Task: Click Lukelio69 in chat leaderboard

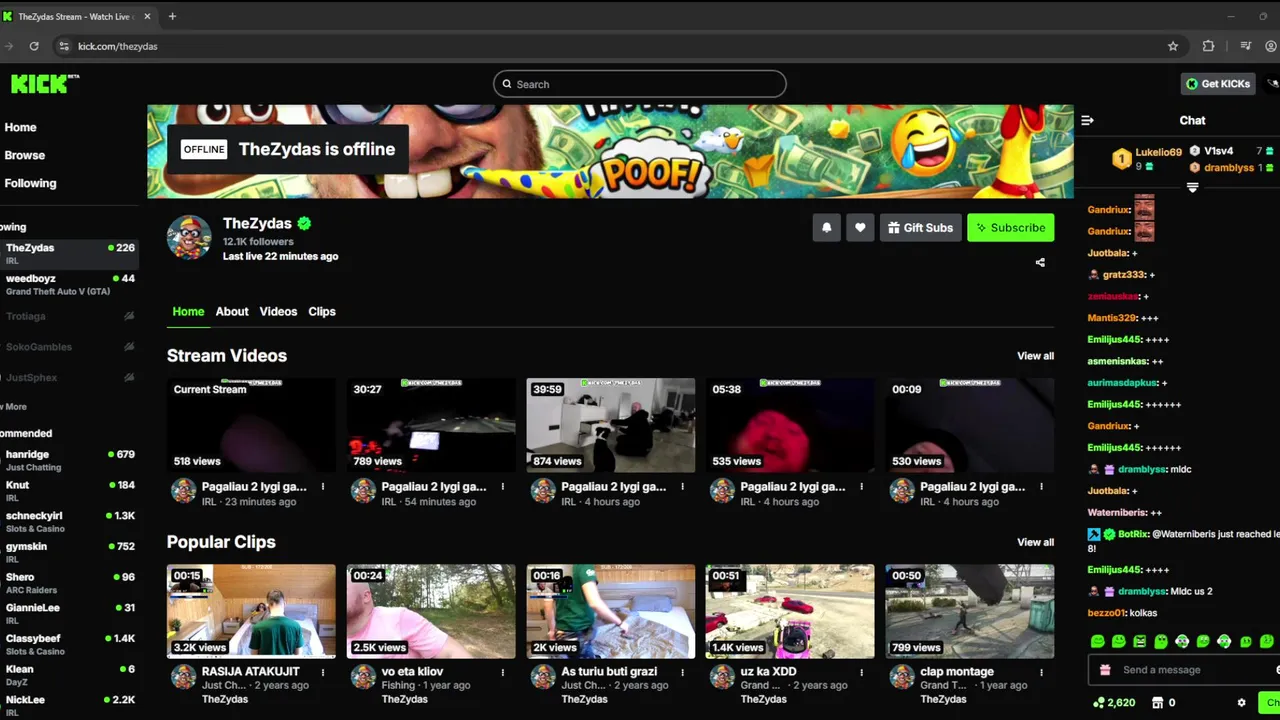Action: pos(1158,153)
